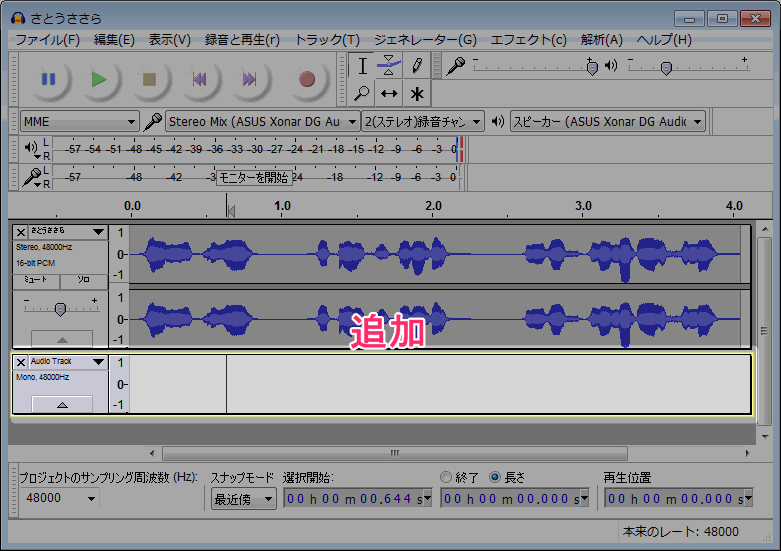
Task: Open the トラック(T) menu
Action: pyautogui.click(x=327, y=40)
